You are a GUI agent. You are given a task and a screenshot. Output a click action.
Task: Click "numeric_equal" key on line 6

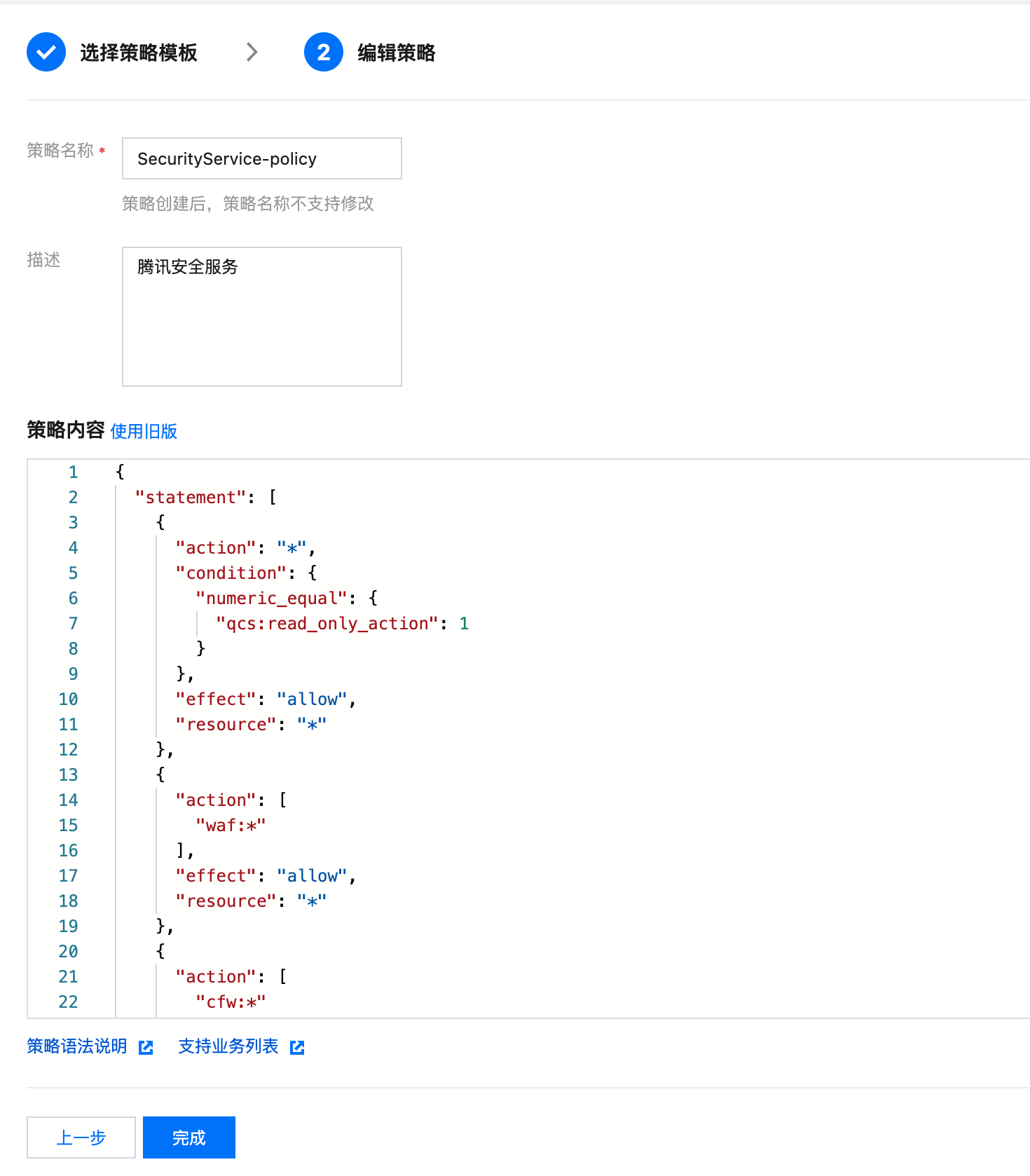[x=272, y=599]
